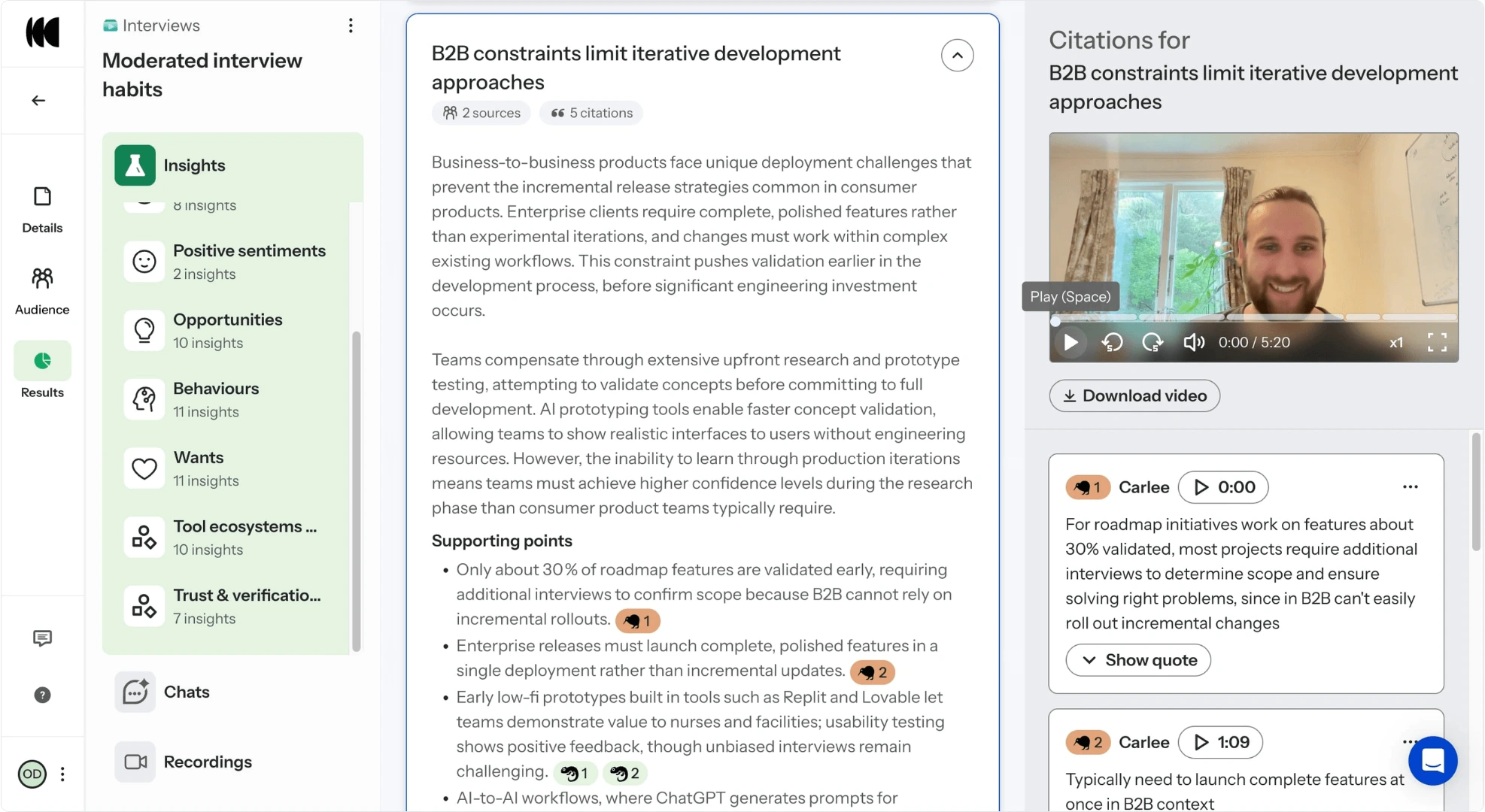
Task: Open the chat support bubble
Action: (1432, 761)
